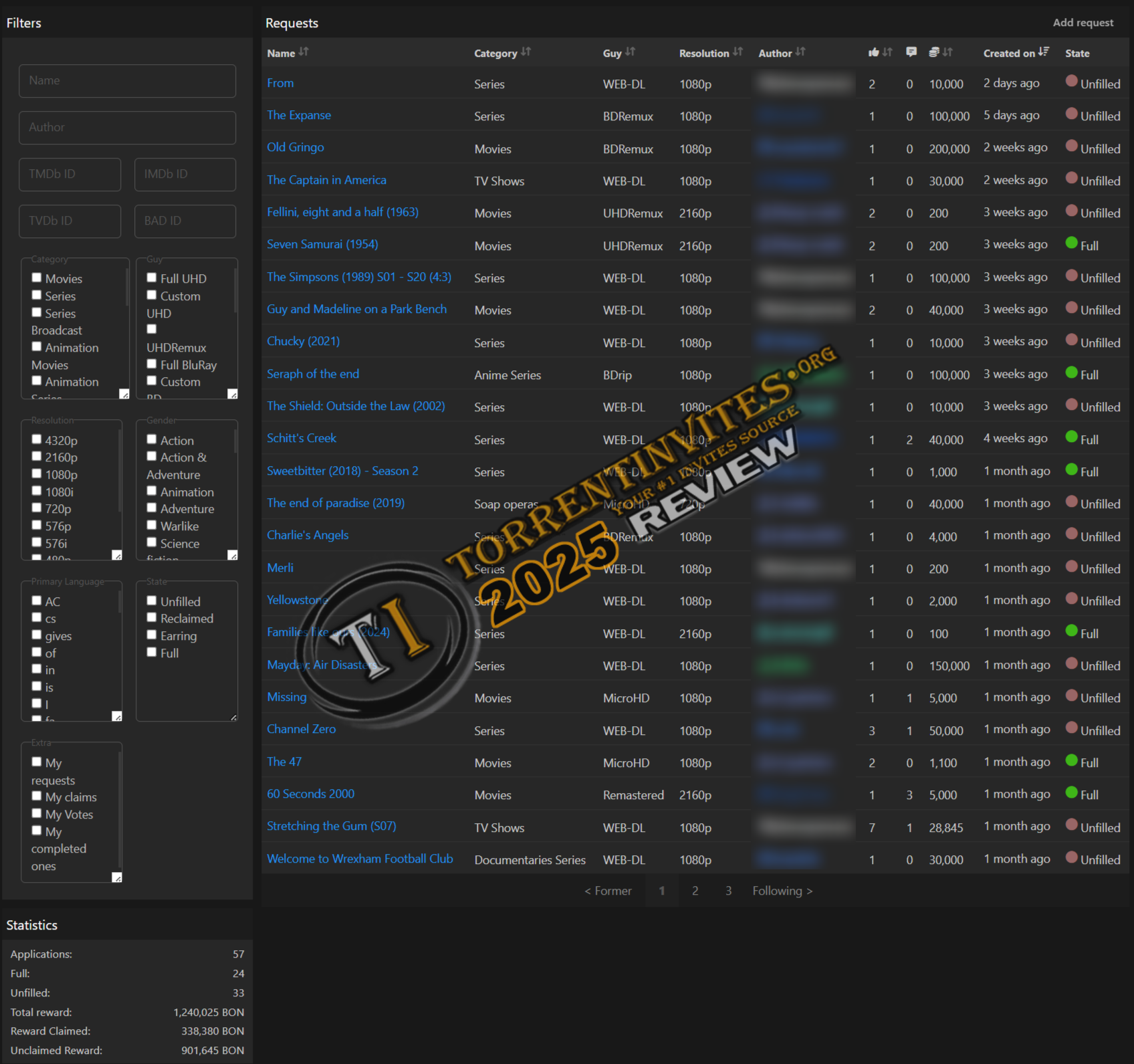Go to the Following page
Image resolution: width=1134 pixels, height=1064 pixels.
pyautogui.click(x=782, y=891)
